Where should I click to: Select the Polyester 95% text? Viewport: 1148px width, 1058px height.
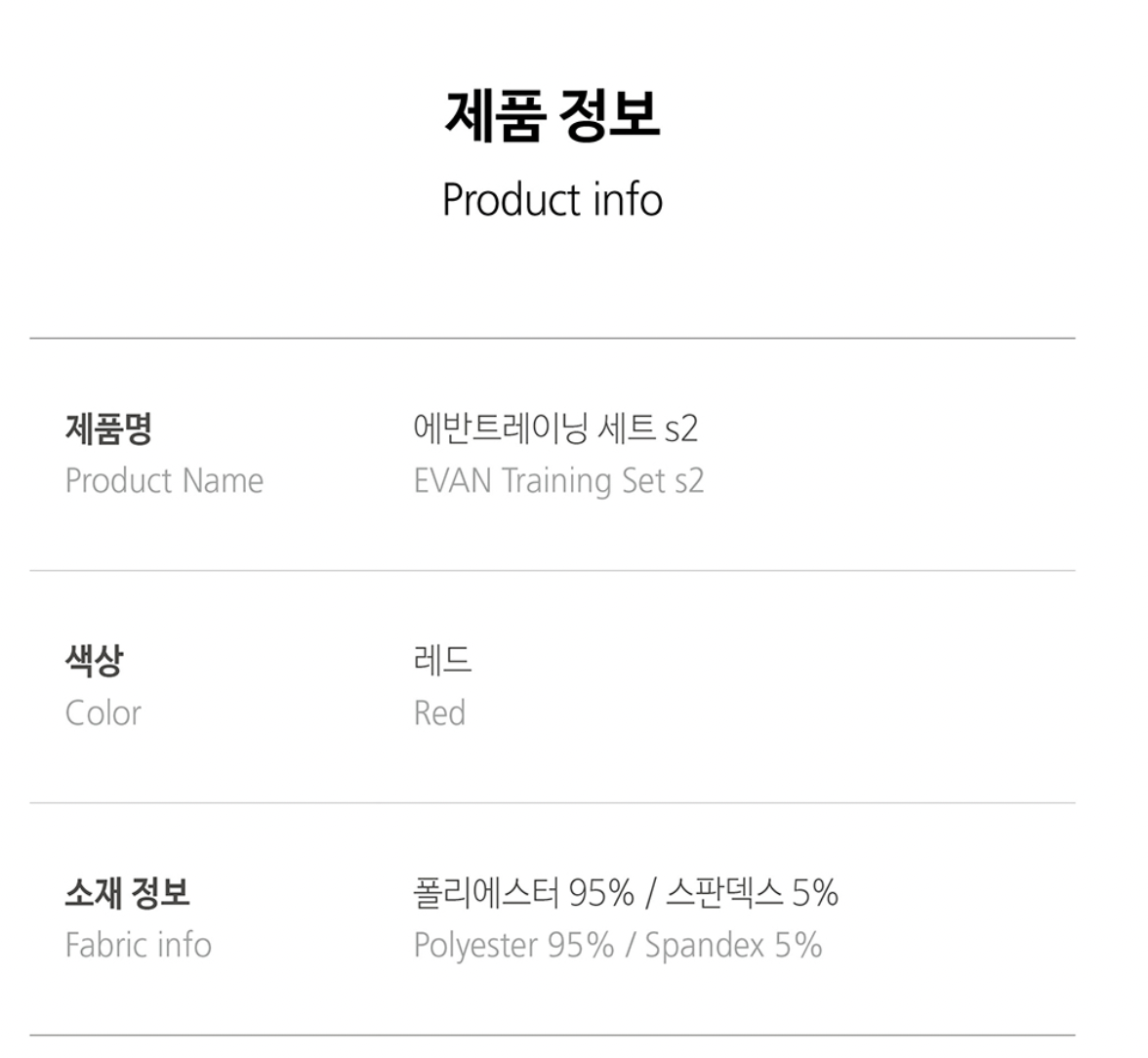(513, 946)
